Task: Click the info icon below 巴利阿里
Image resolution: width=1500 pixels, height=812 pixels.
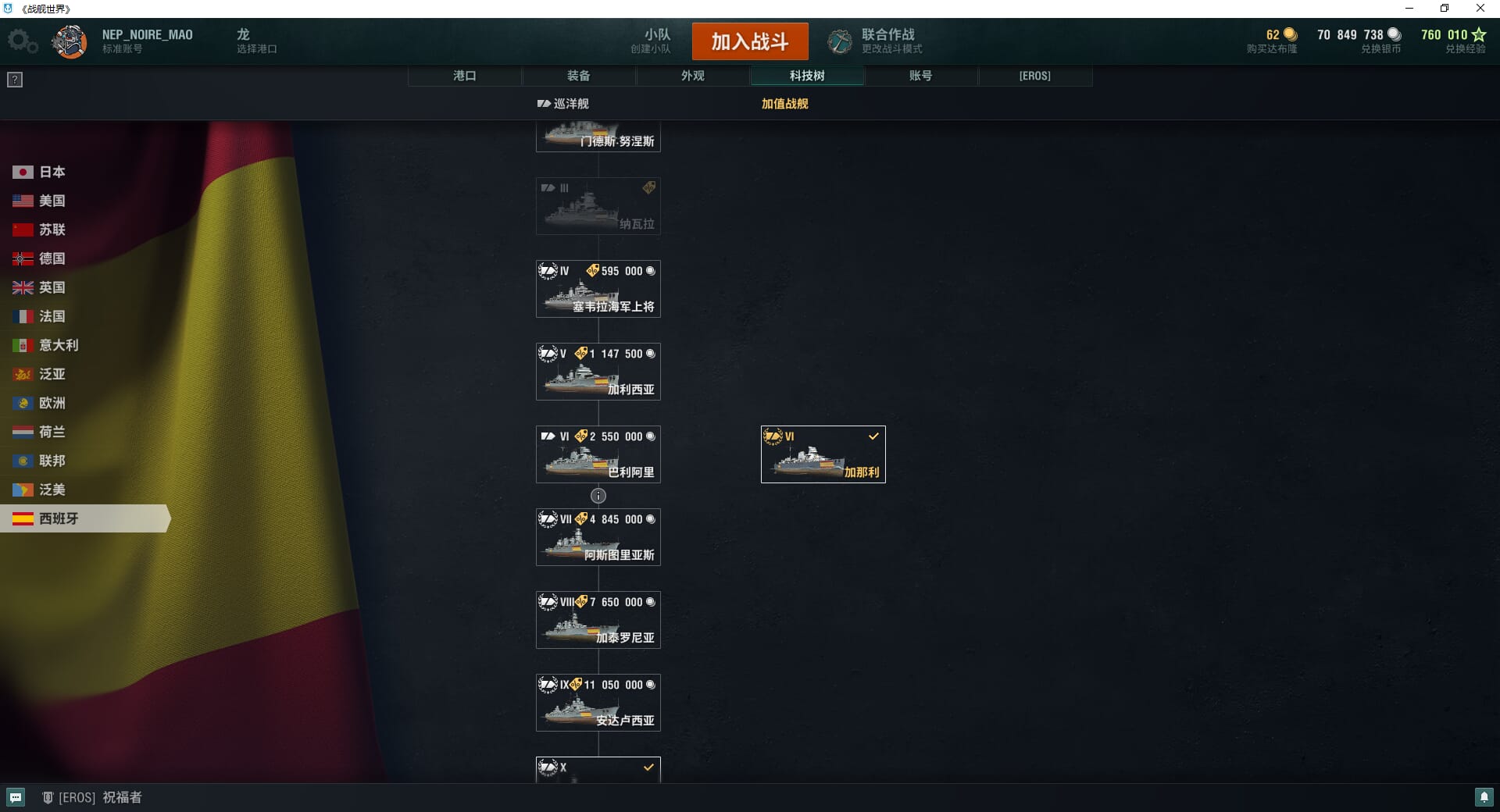Action: pos(598,496)
